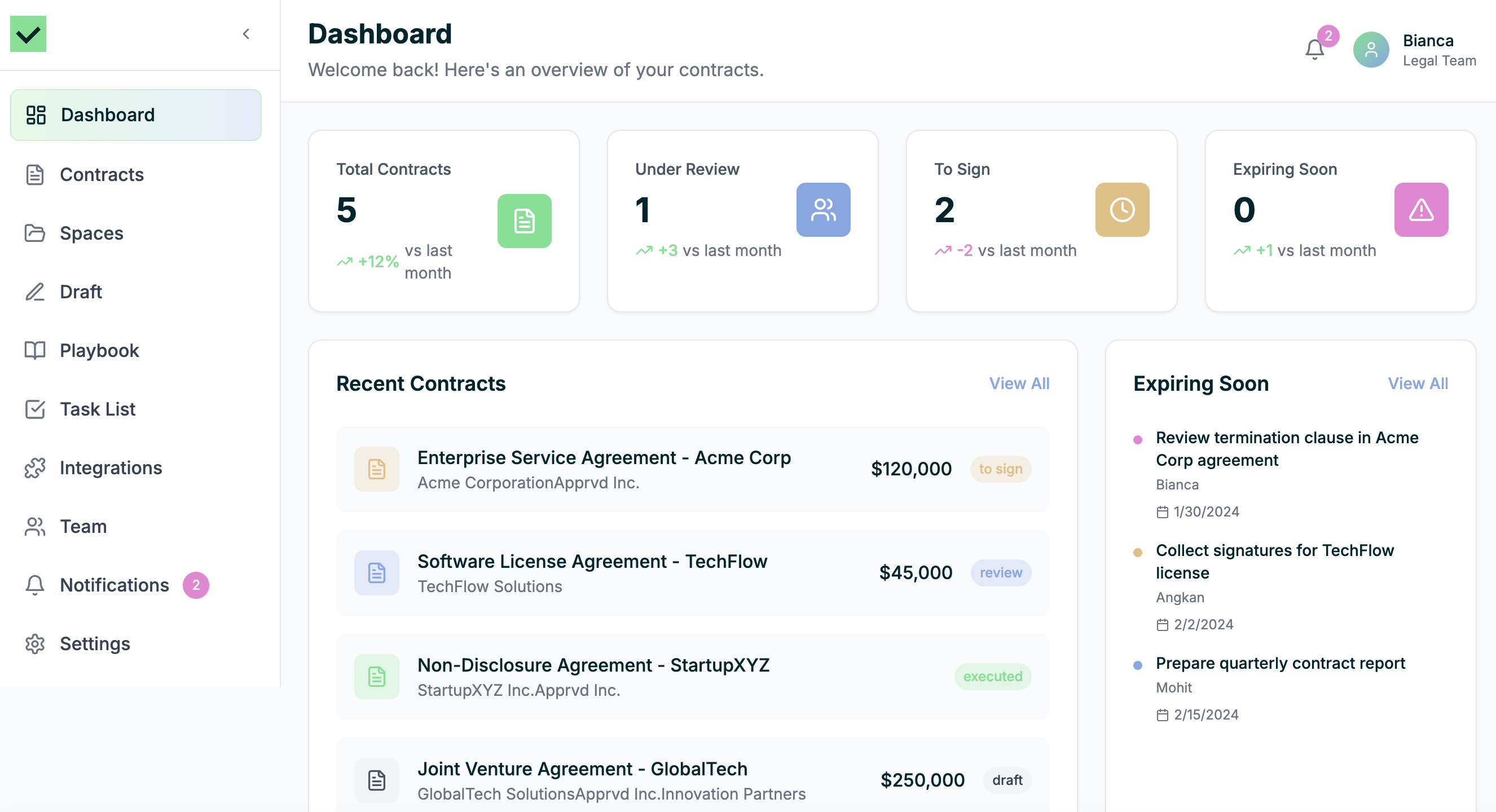This screenshot has width=1496, height=812.
Task: Open the Contracts document icon in sidebar
Action: point(35,174)
